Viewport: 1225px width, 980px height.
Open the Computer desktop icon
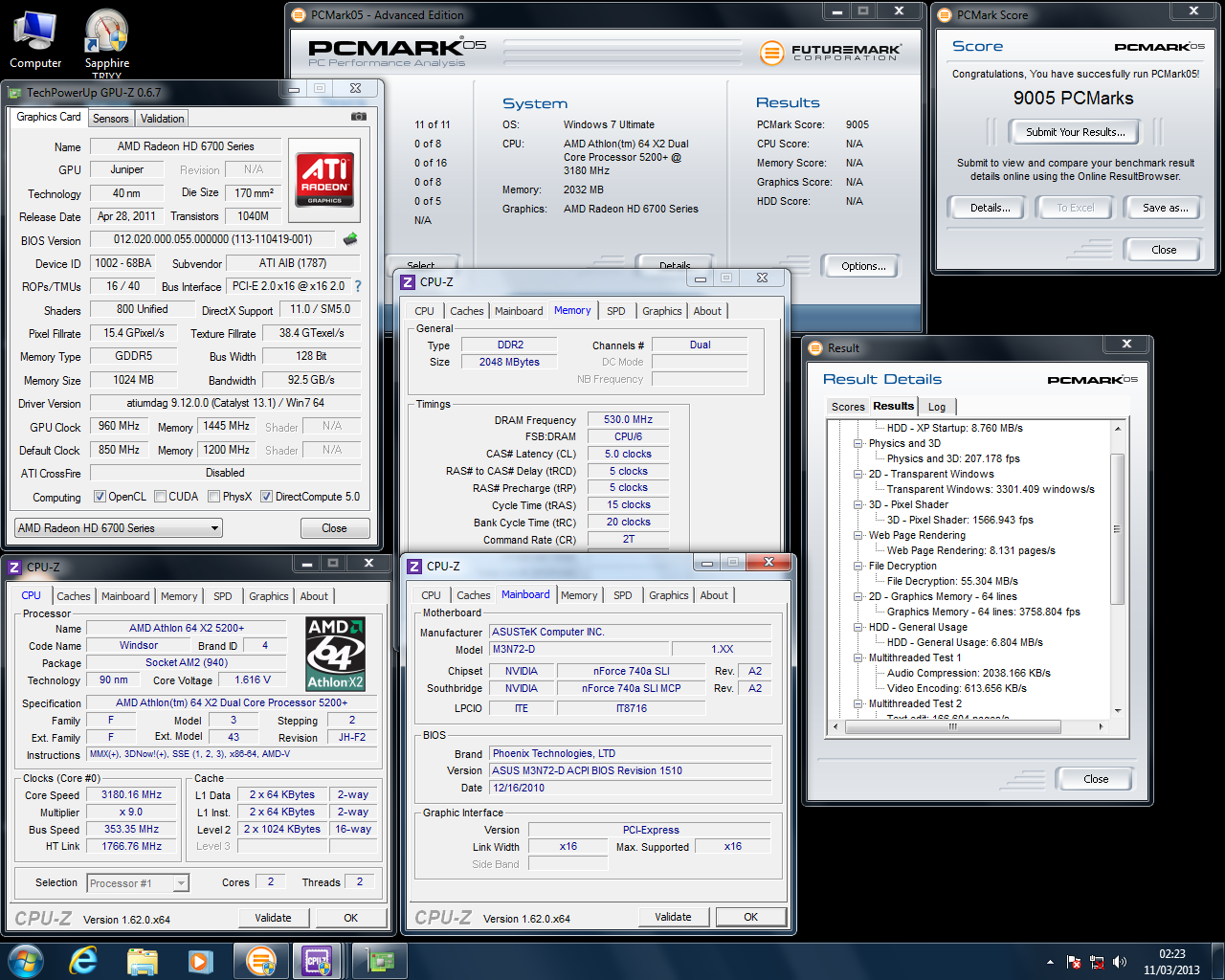35,40
